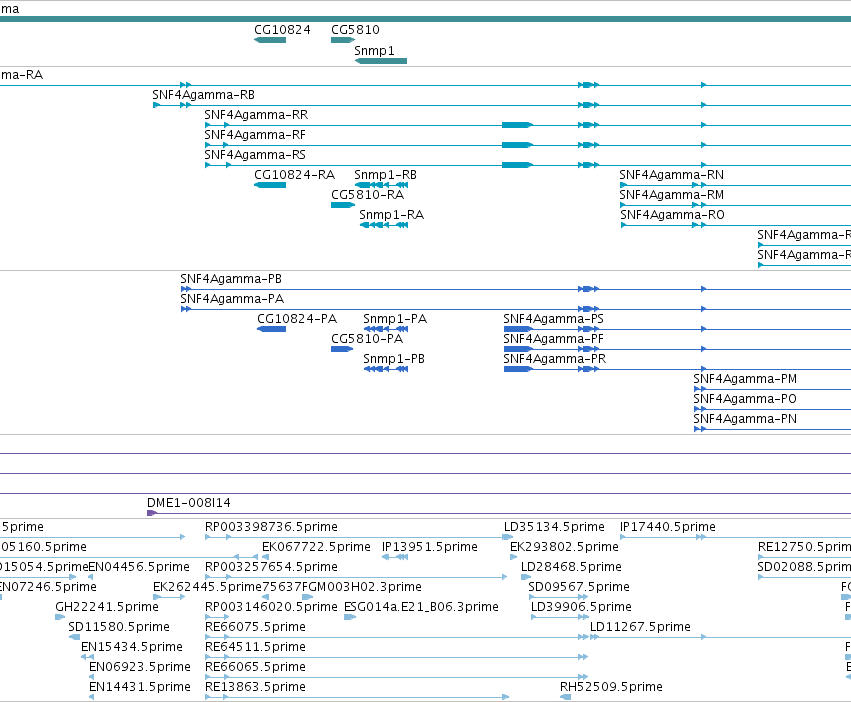The width and height of the screenshot is (851, 702).
Task: Select transcript label SNF4Agamma-RR
Action: pyautogui.click(x=256, y=115)
